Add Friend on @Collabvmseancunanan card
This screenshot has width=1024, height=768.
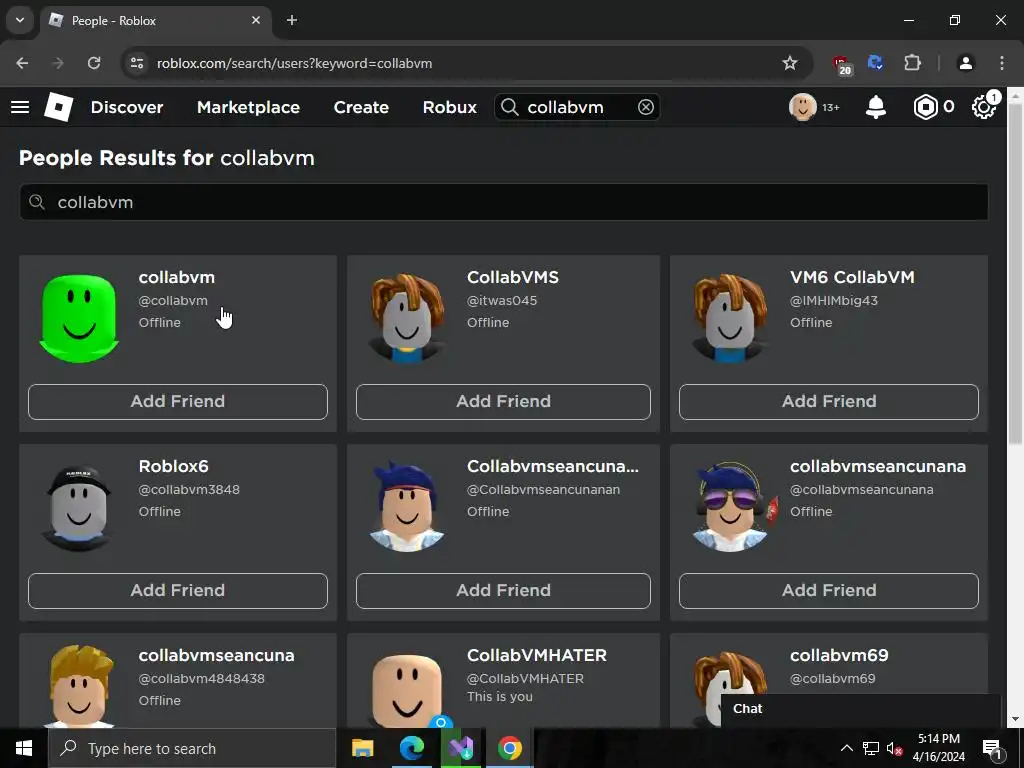(503, 590)
